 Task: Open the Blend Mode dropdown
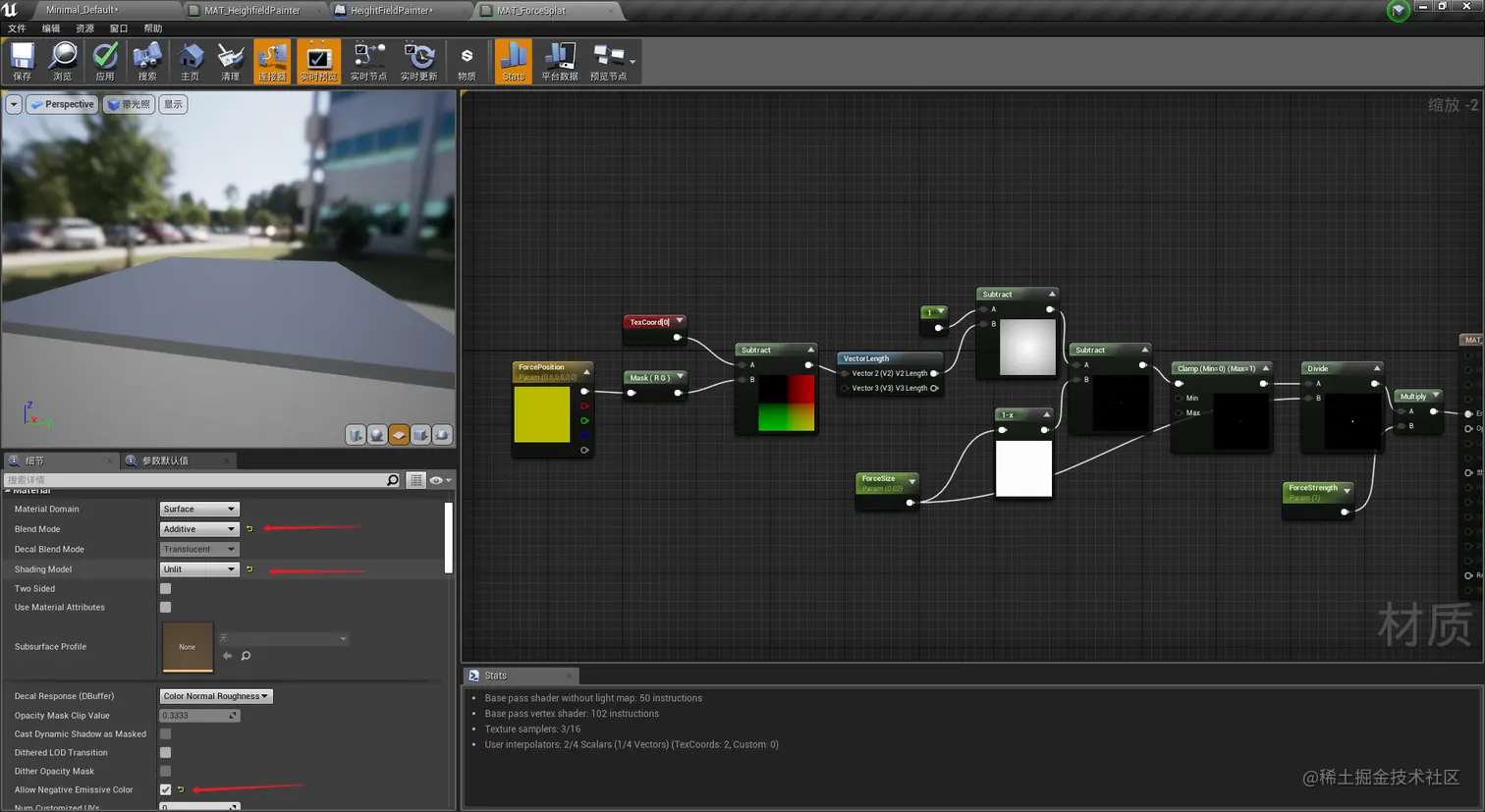tap(199, 529)
